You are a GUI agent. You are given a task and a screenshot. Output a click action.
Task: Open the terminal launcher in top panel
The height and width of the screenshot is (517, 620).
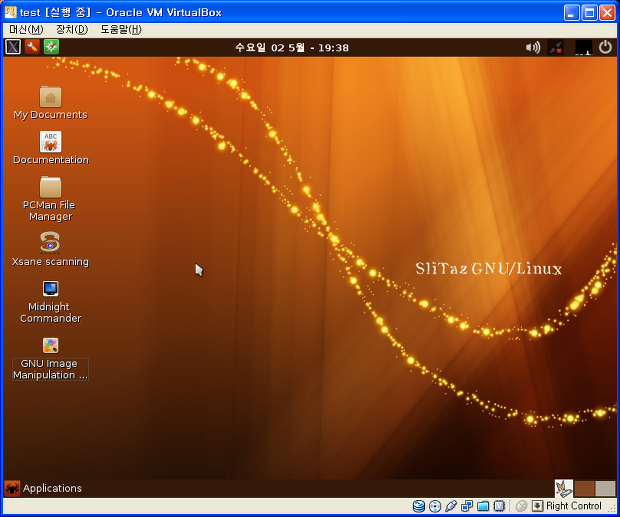[13, 47]
